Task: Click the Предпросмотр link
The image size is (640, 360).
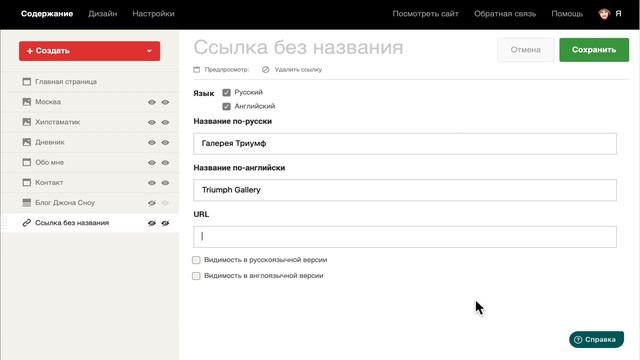Action: point(227,69)
